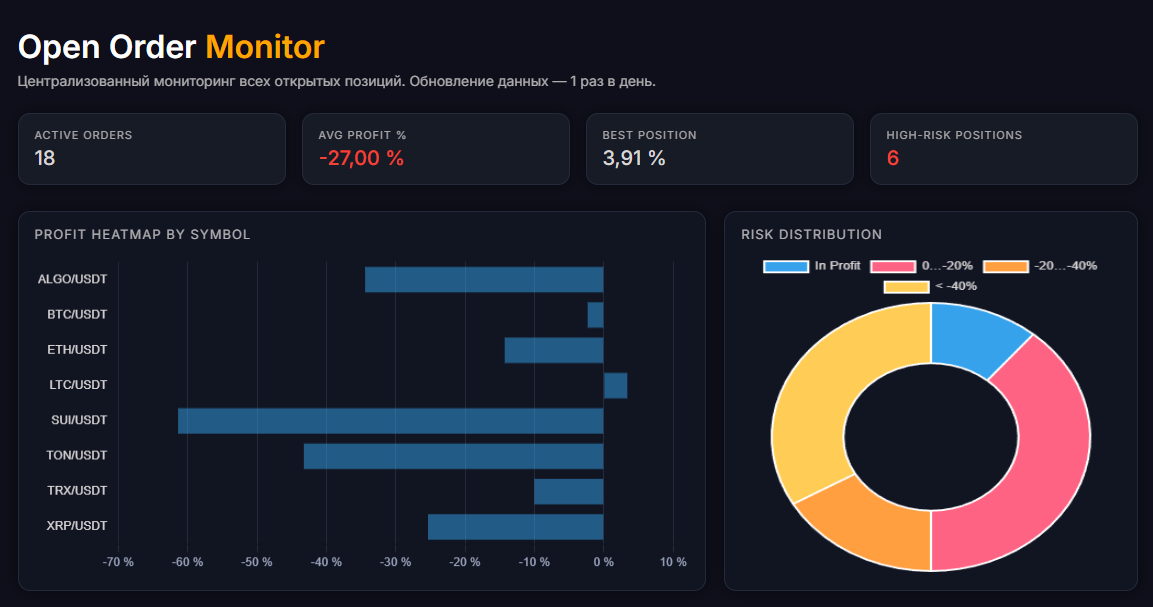This screenshot has width=1153, height=607.
Task: Select the TRX/USDT profit bar
Action: click(568, 491)
